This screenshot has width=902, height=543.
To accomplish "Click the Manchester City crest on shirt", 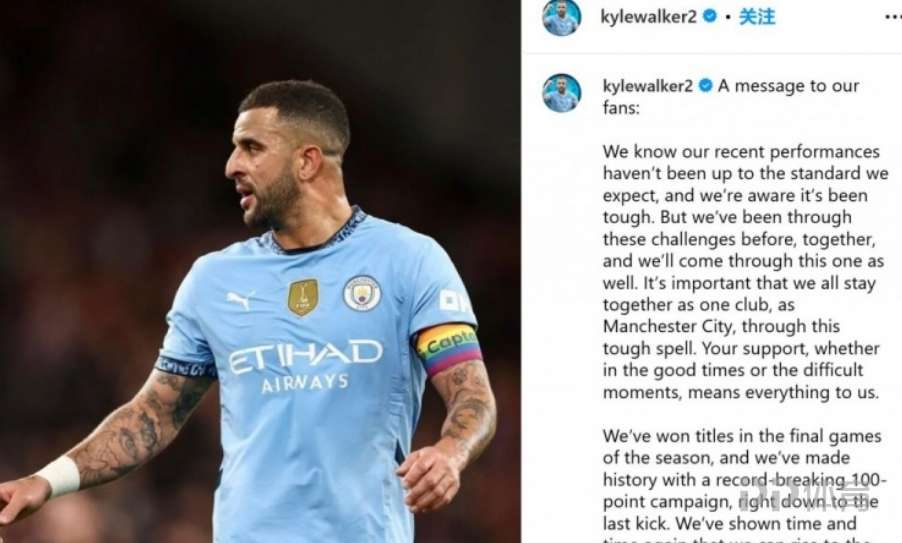I will tap(362, 293).
